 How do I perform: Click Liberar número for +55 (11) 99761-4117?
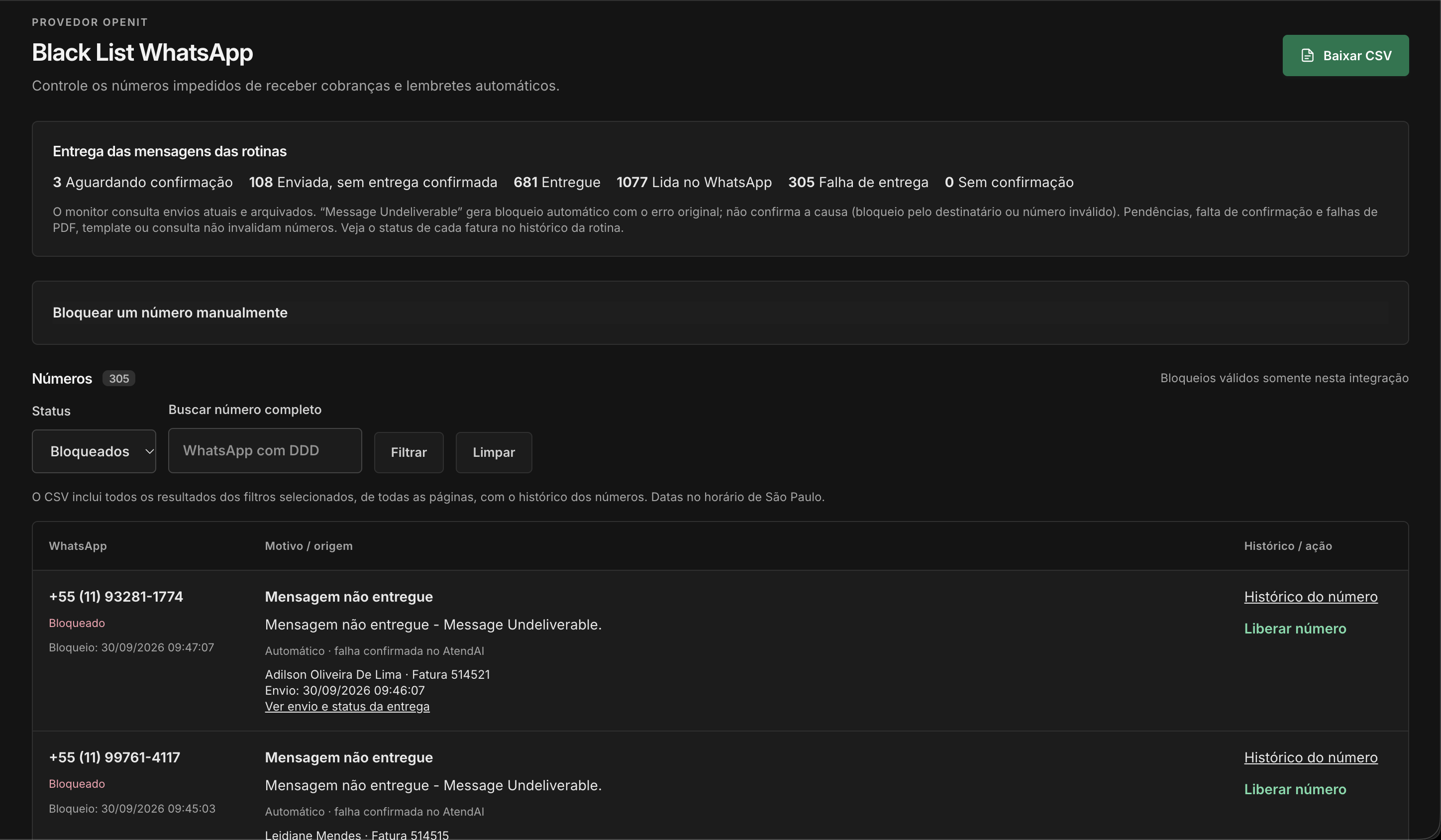pyautogui.click(x=1295, y=789)
